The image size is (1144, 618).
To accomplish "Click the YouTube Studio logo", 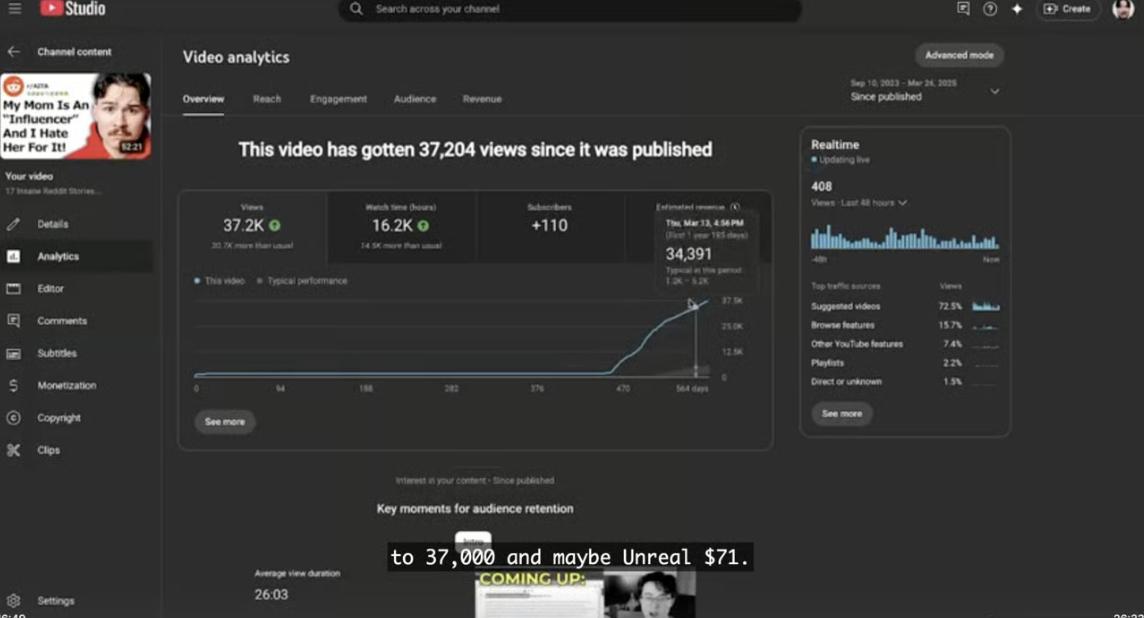I will 73,9.
